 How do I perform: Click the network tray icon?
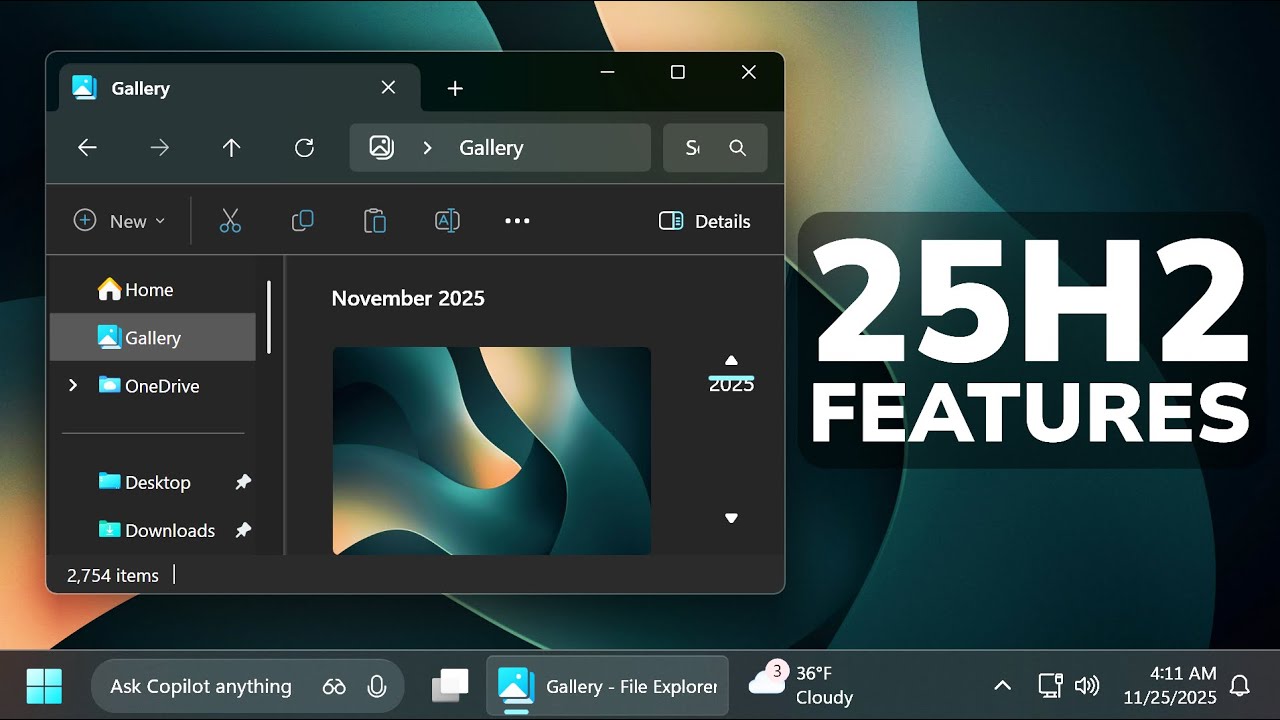pos(1050,686)
